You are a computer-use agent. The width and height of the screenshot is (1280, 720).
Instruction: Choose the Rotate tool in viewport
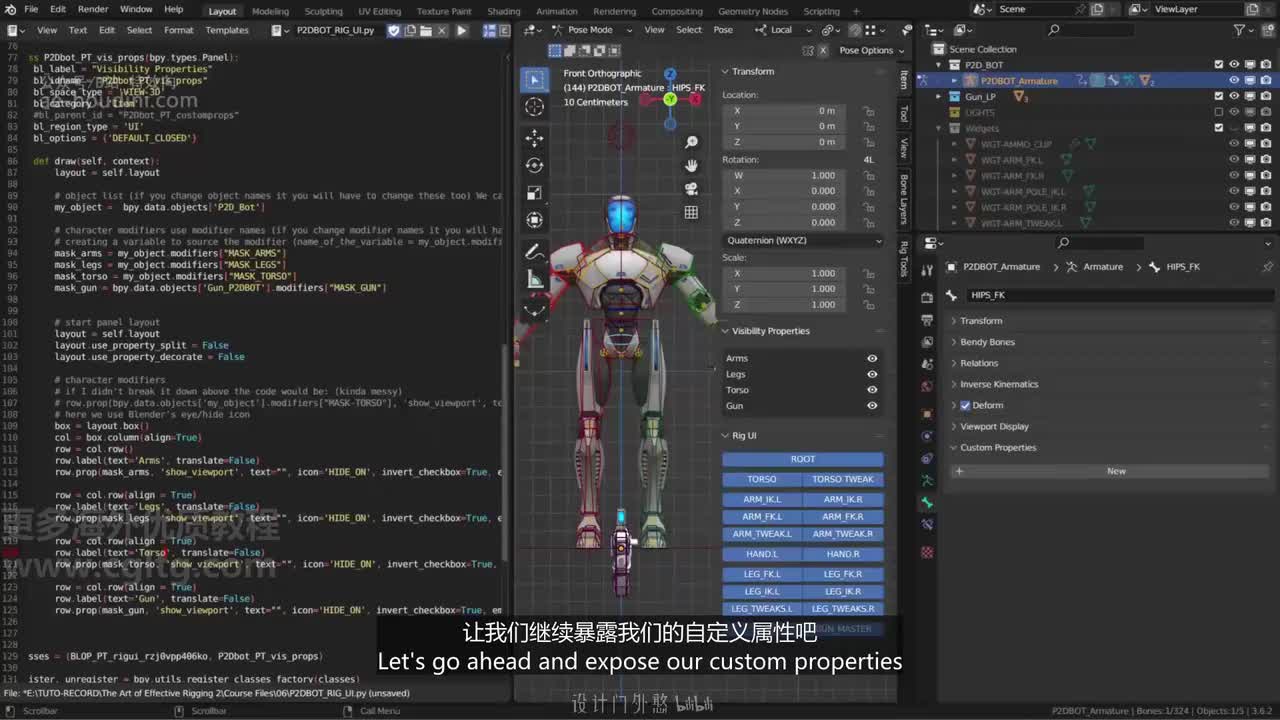tap(535, 165)
